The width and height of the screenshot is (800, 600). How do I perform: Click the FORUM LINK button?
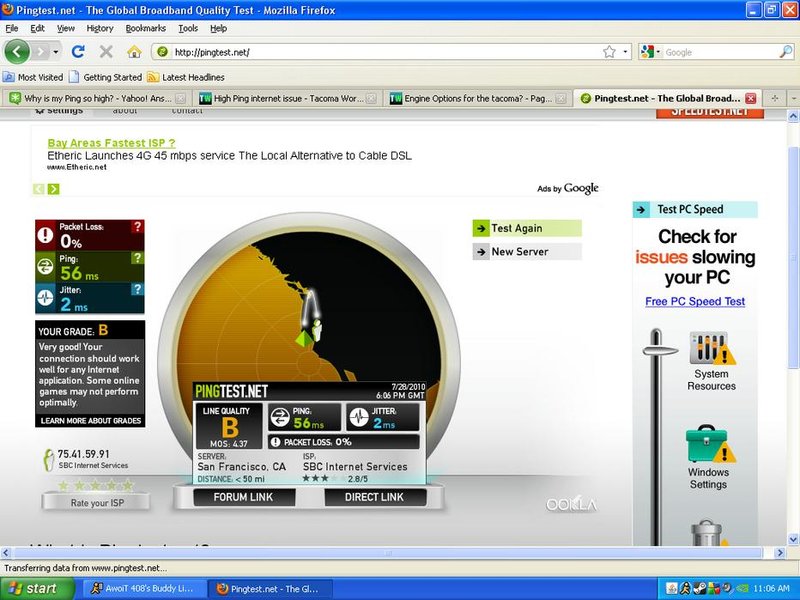(x=244, y=497)
